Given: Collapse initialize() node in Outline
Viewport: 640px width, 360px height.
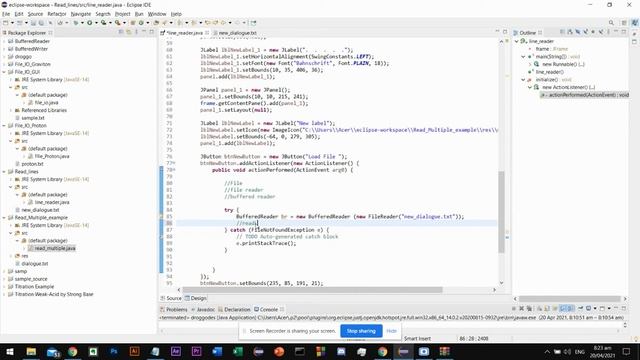Looking at the screenshot, I should 523,80.
